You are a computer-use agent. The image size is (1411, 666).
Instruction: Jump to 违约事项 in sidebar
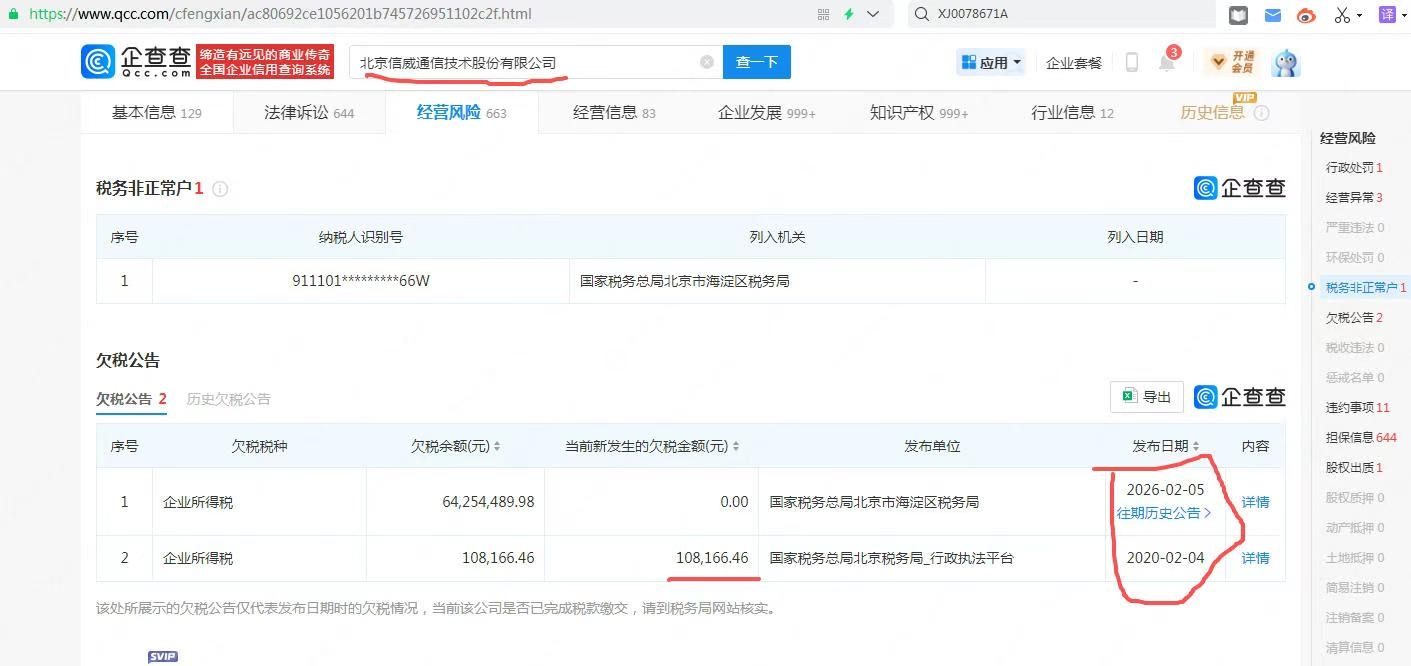click(1357, 408)
